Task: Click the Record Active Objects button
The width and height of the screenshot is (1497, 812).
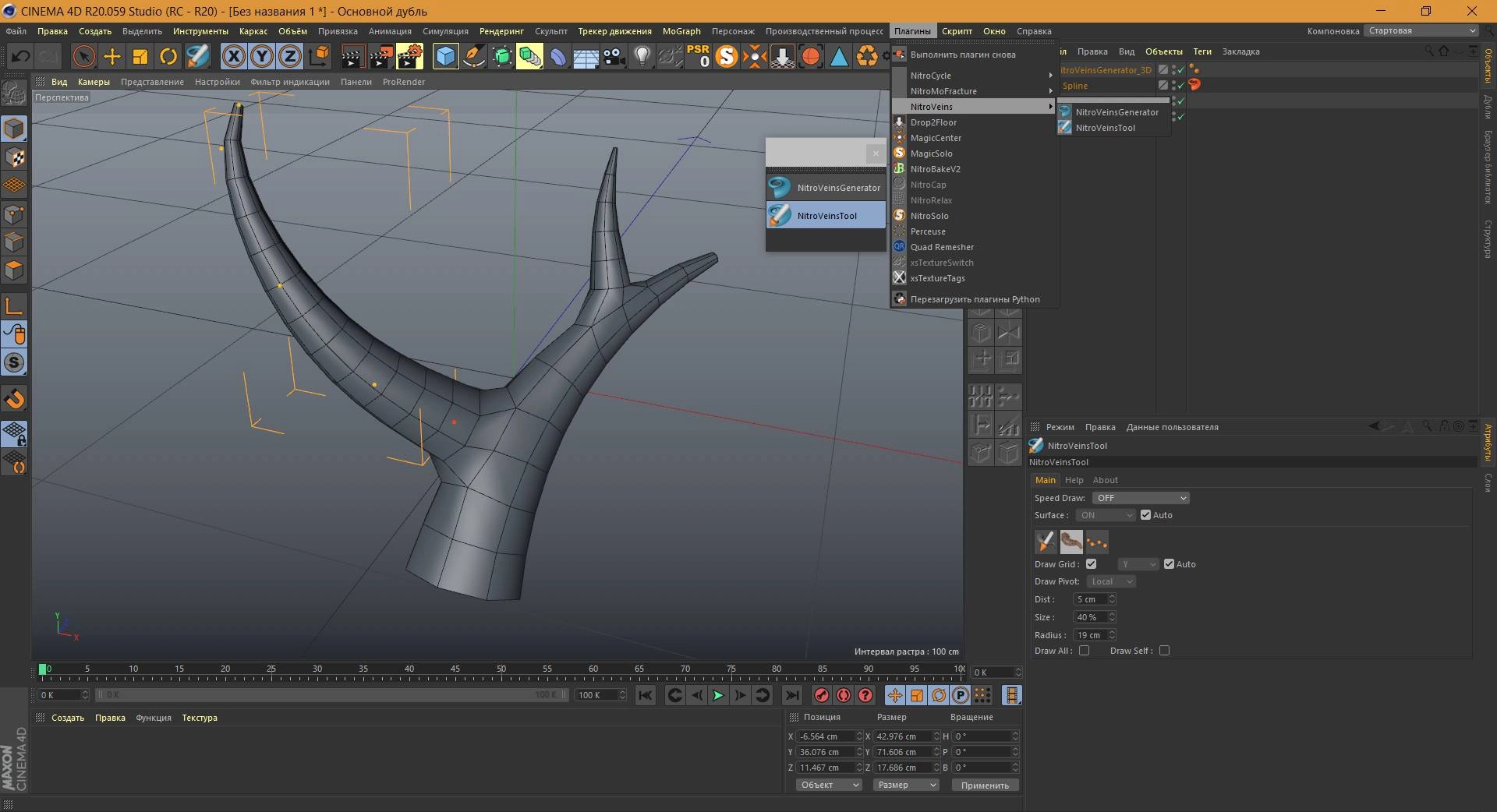Action: pyautogui.click(x=822, y=695)
